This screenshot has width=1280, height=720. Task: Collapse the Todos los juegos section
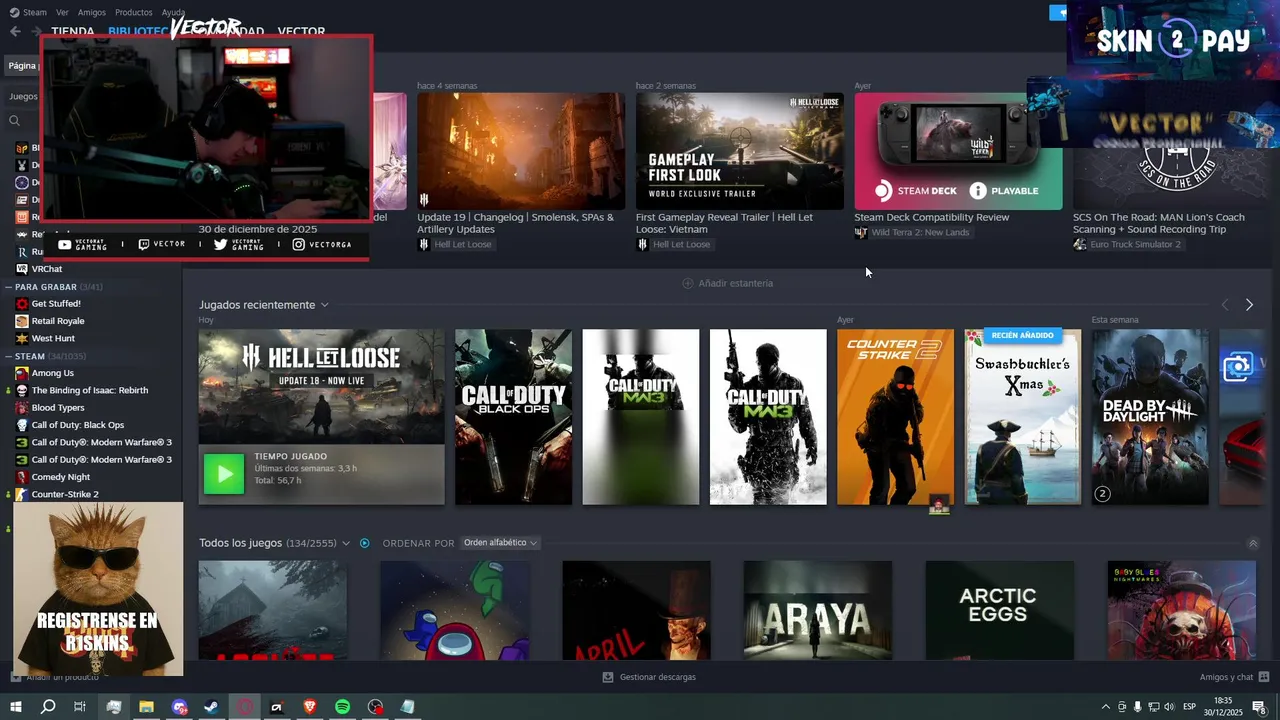pyautogui.click(x=1253, y=544)
